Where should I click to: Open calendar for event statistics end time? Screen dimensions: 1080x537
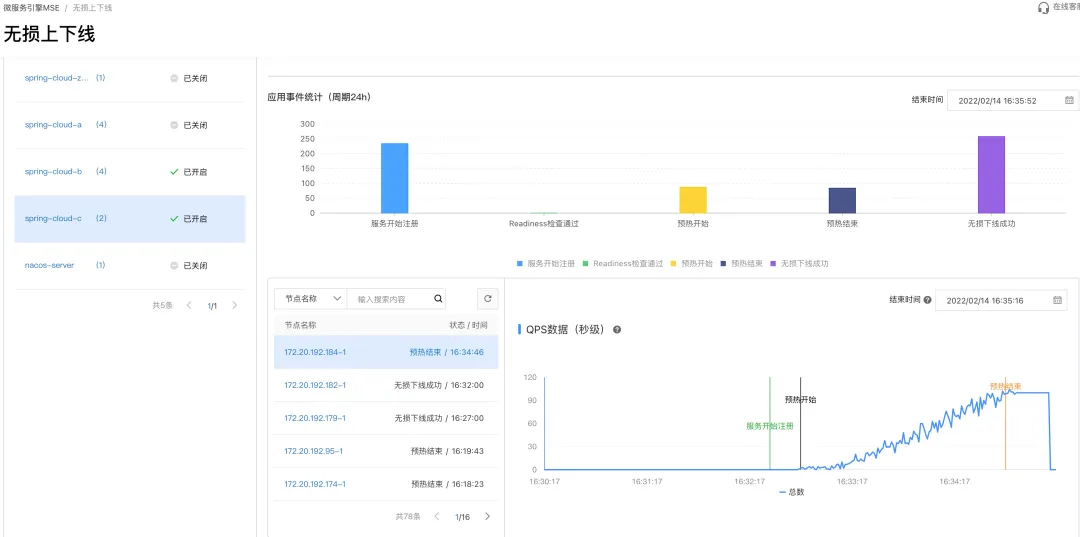[x=1069, y=100]
